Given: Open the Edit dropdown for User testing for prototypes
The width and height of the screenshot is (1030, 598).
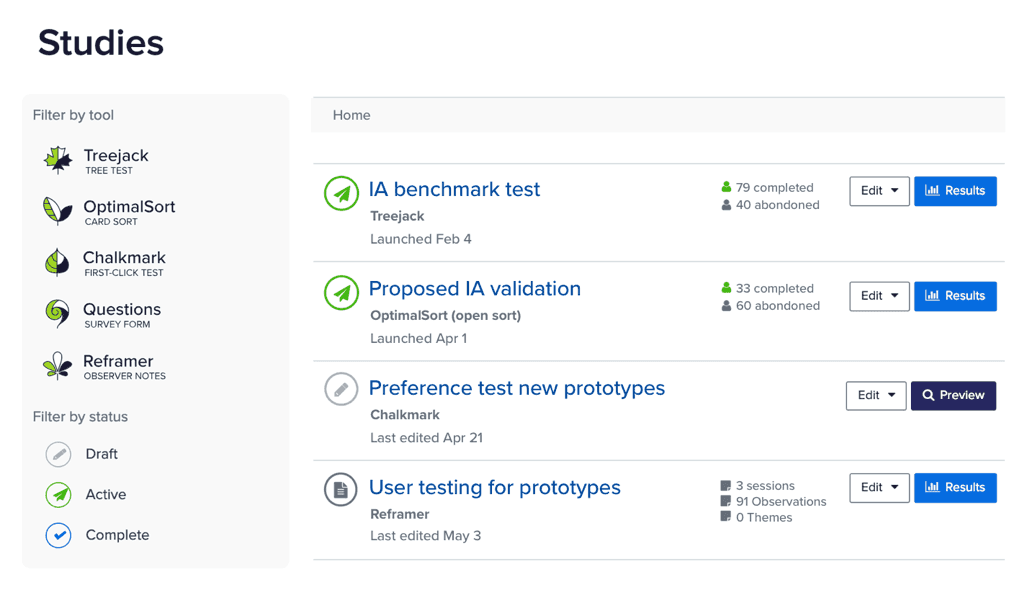Looking at the screenshot, I should 880,488.
